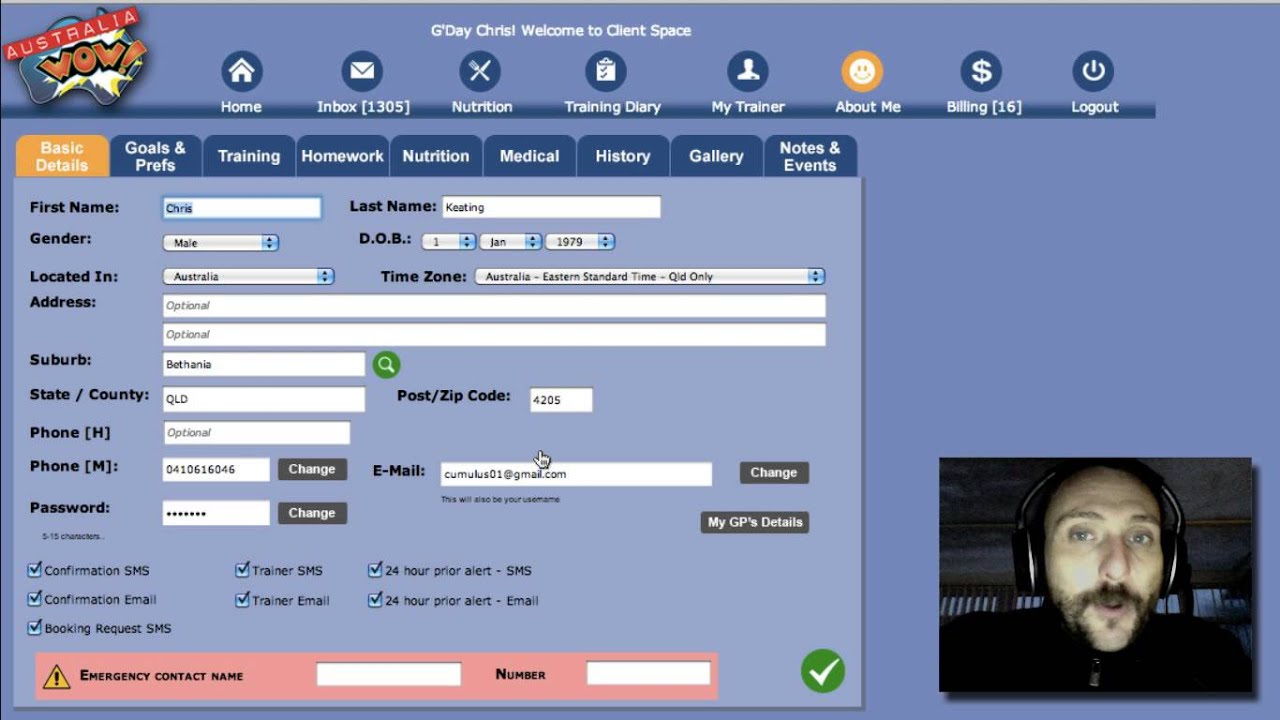Click the E-Mail address field

pyautogui.click(x=576, y=474)
